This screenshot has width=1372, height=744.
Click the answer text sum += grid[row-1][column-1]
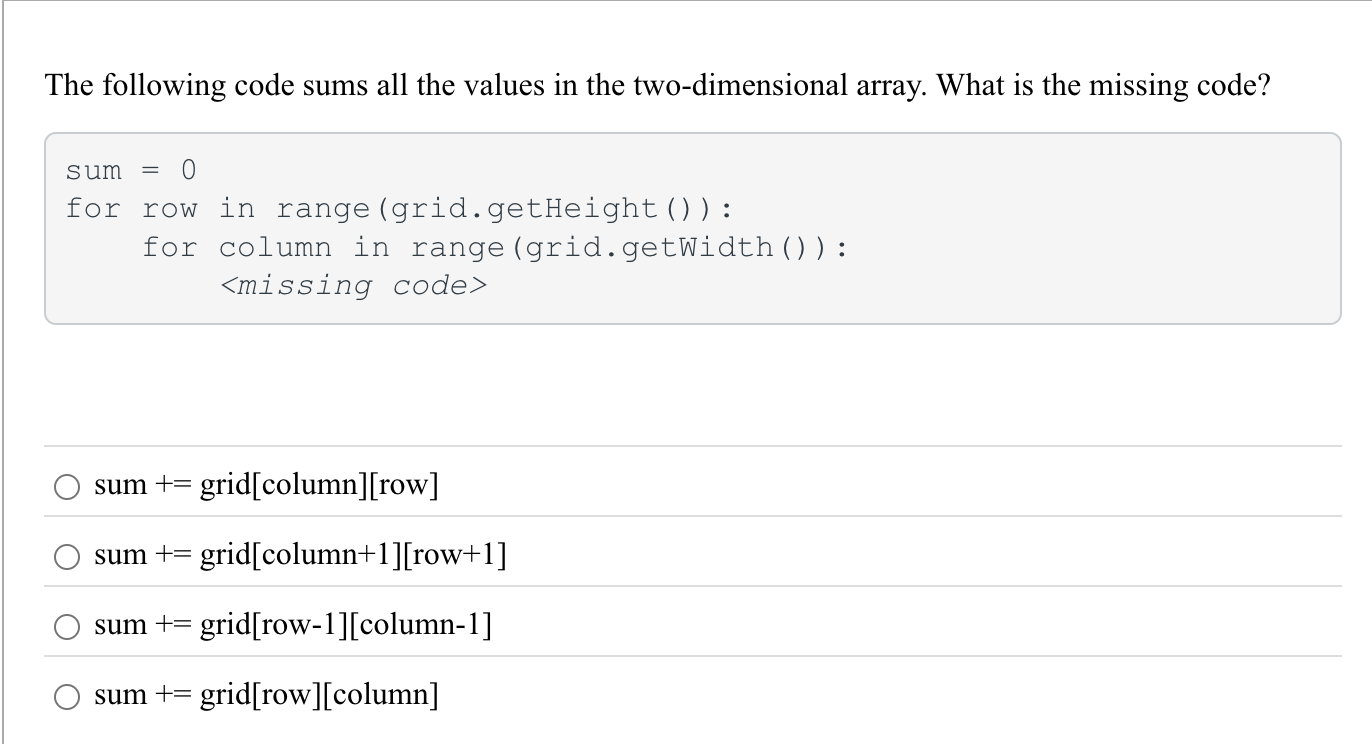point(292,625)
